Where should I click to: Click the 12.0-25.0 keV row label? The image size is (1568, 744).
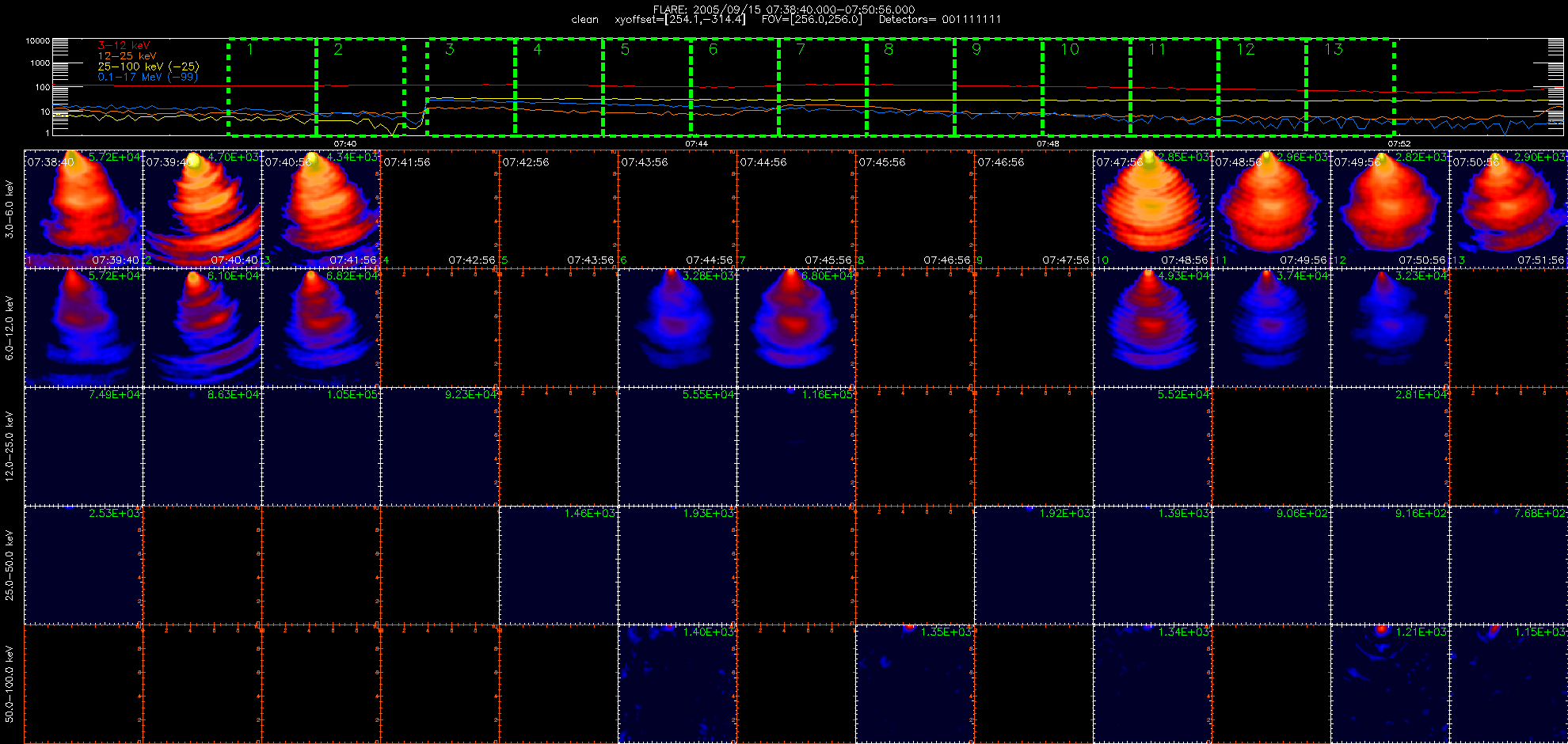coord(10,446)
